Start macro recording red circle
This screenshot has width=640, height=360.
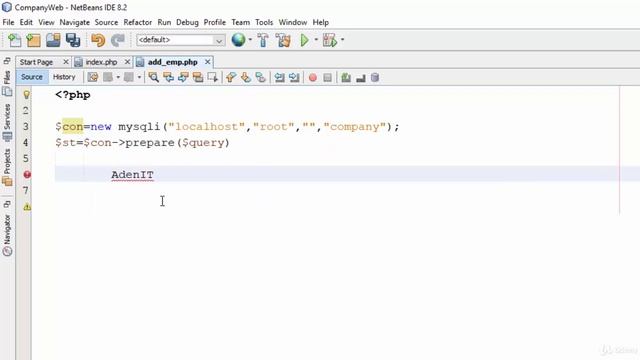313,78
